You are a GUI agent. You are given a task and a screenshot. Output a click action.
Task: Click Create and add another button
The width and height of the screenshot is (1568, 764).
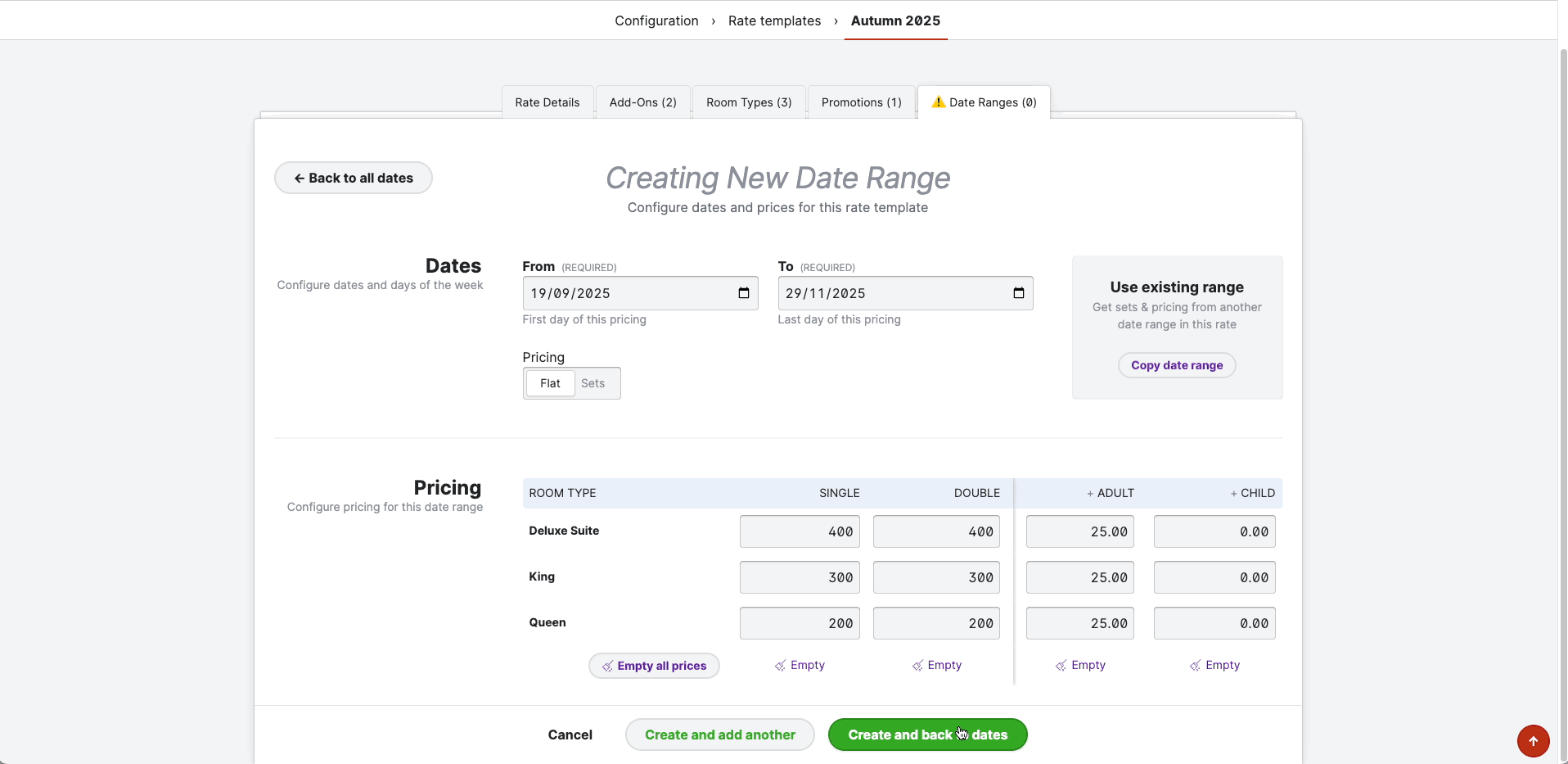pyautogui.click(x=719, y=735)
